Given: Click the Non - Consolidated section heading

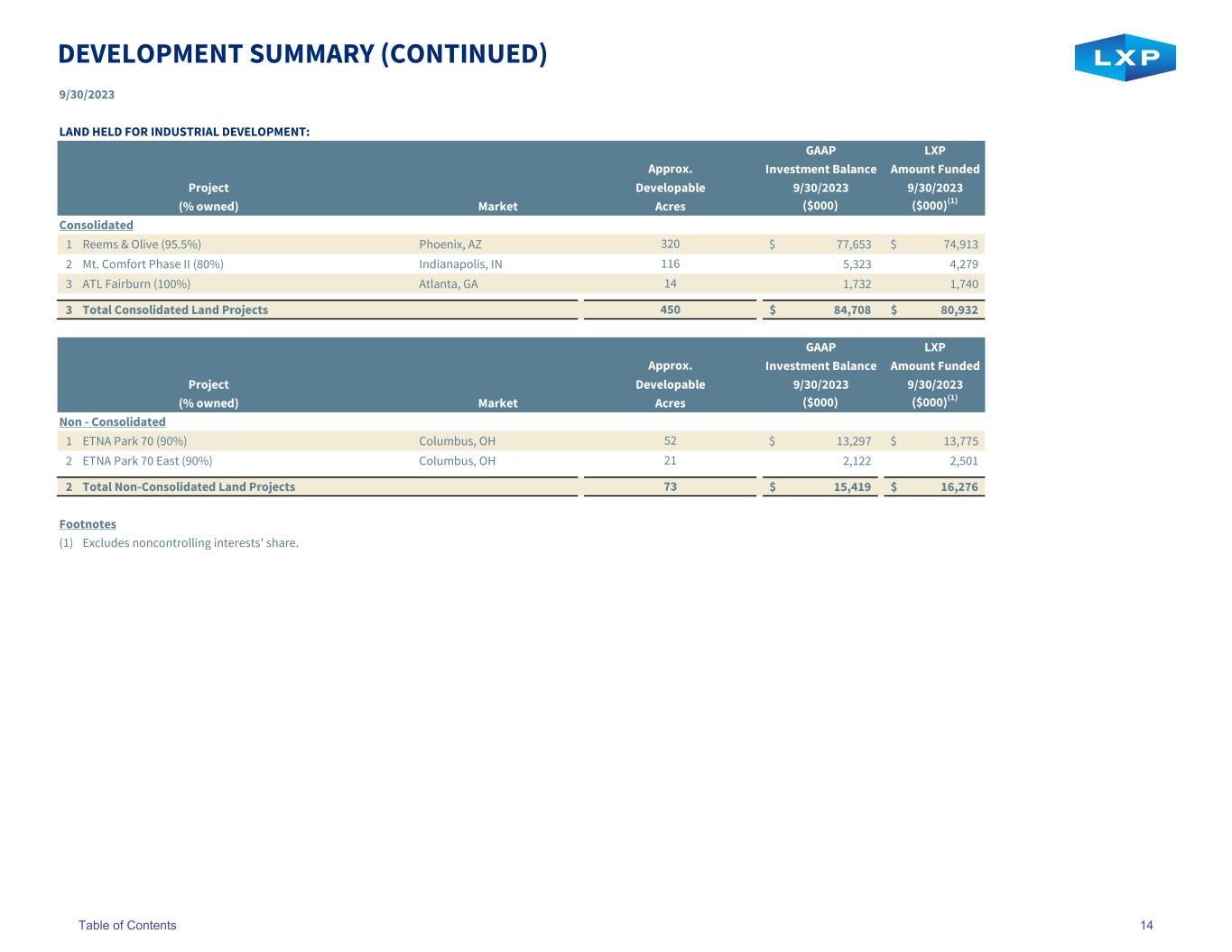Looking at the screenshot, I should point(112,422).
